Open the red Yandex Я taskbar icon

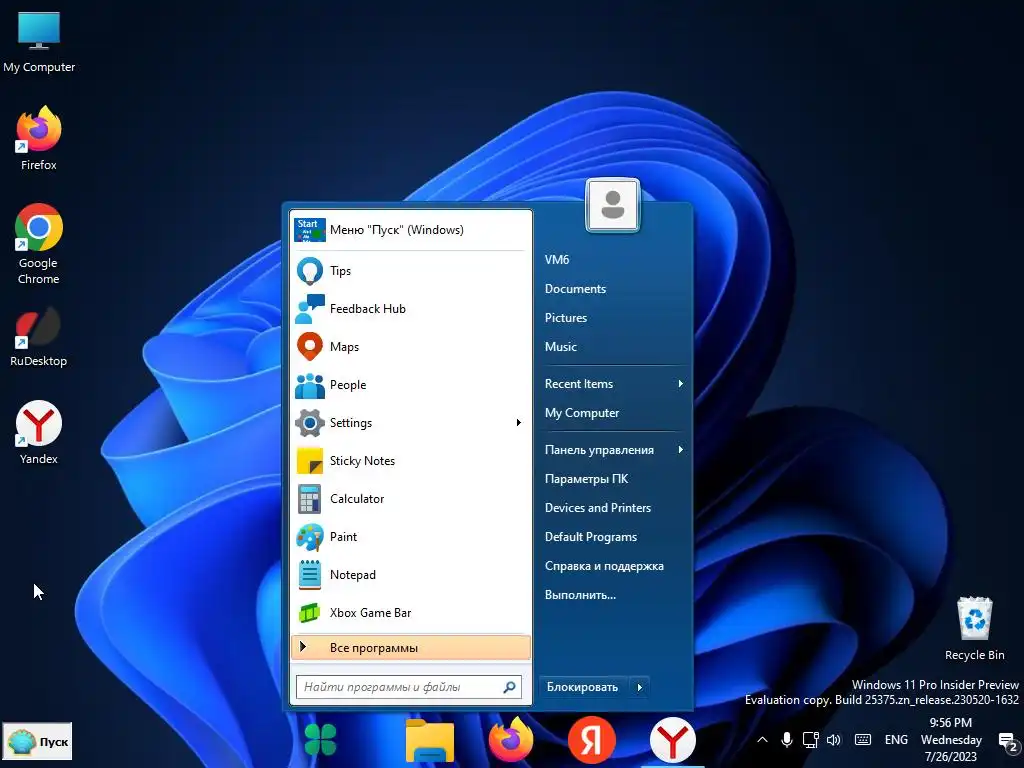592,740
